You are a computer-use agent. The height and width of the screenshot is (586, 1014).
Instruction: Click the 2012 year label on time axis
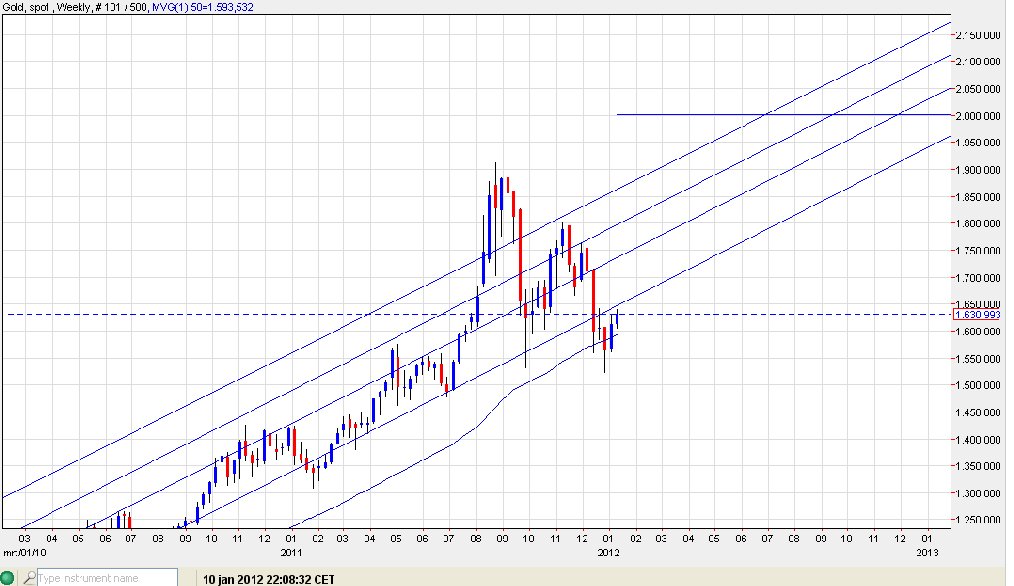609,552
